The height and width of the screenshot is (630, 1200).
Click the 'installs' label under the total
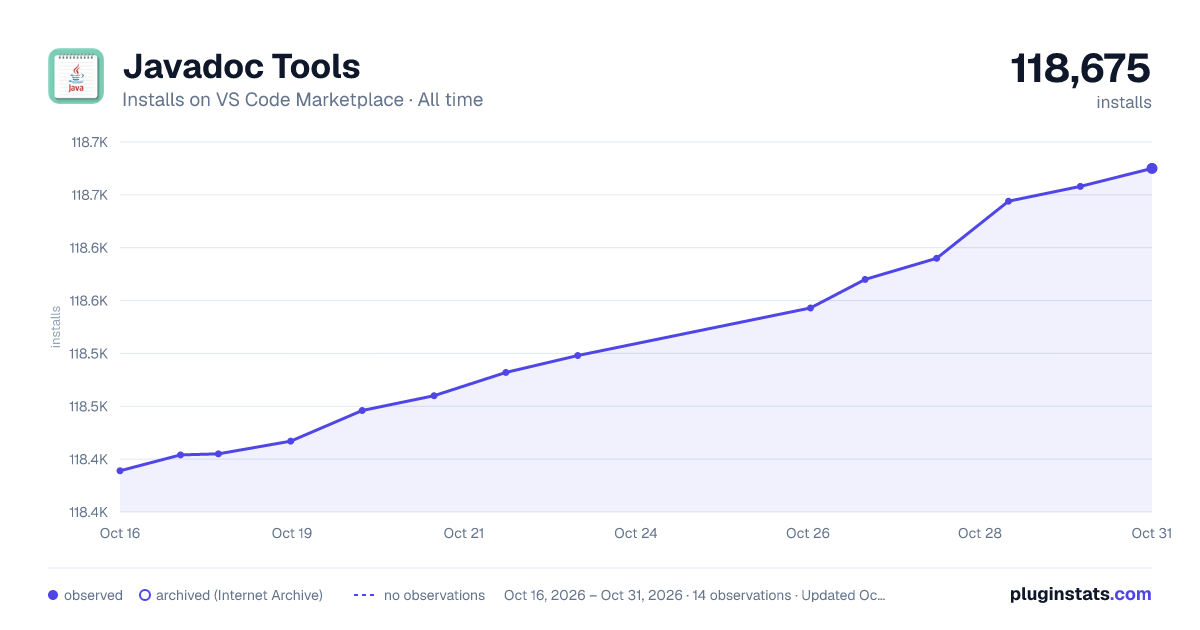point(1124,102)
